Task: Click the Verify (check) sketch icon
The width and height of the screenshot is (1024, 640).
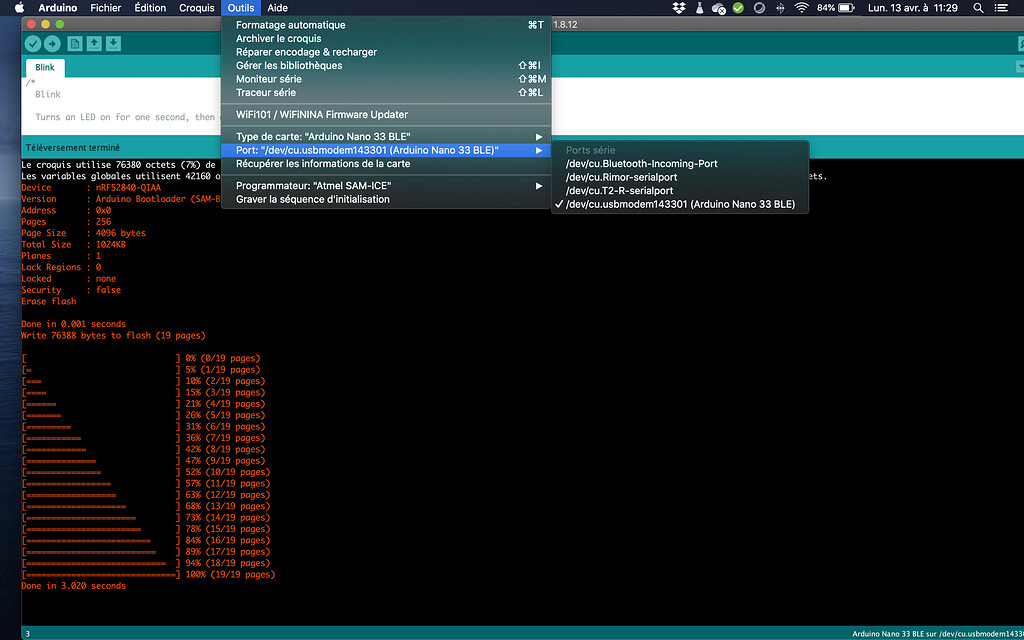Action: tap(32, 43)
